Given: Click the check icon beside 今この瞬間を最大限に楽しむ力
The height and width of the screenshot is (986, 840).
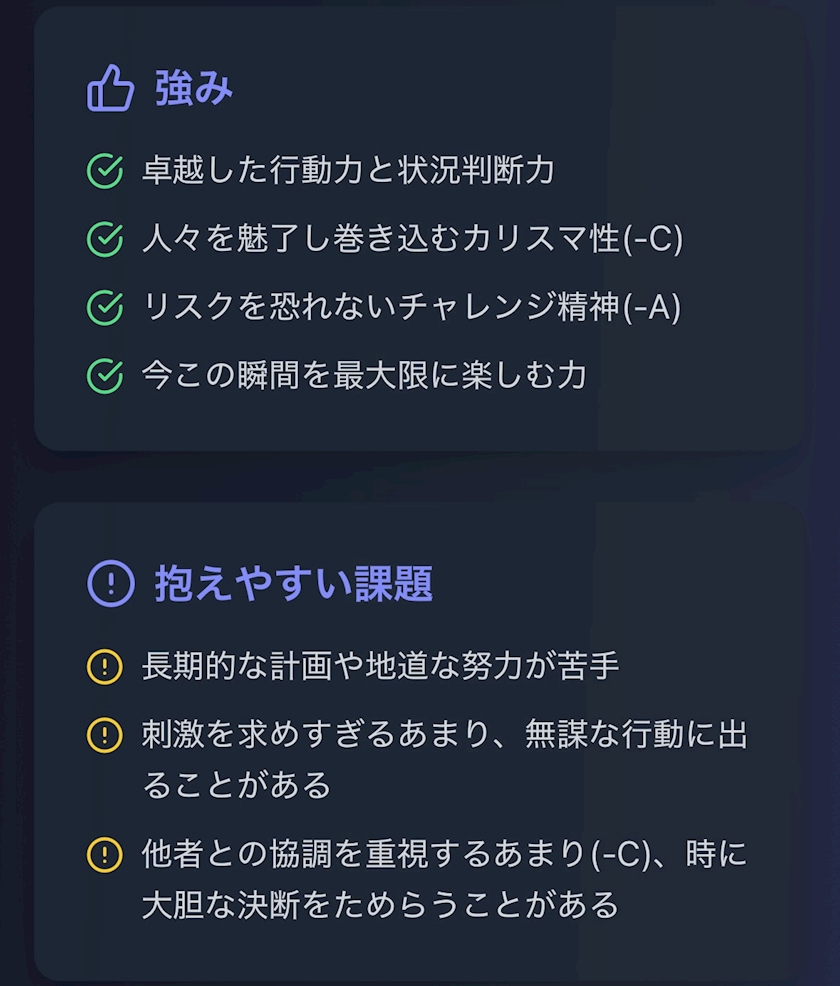Looking at the screenshot, I should tap(105, 375).
